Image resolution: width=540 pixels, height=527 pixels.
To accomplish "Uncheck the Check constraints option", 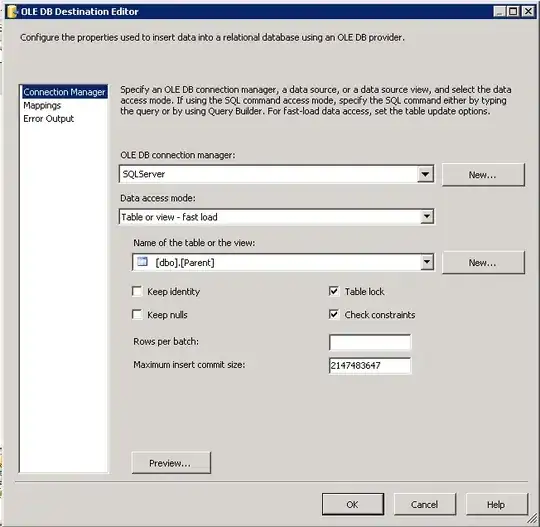I will pos(334,314).
